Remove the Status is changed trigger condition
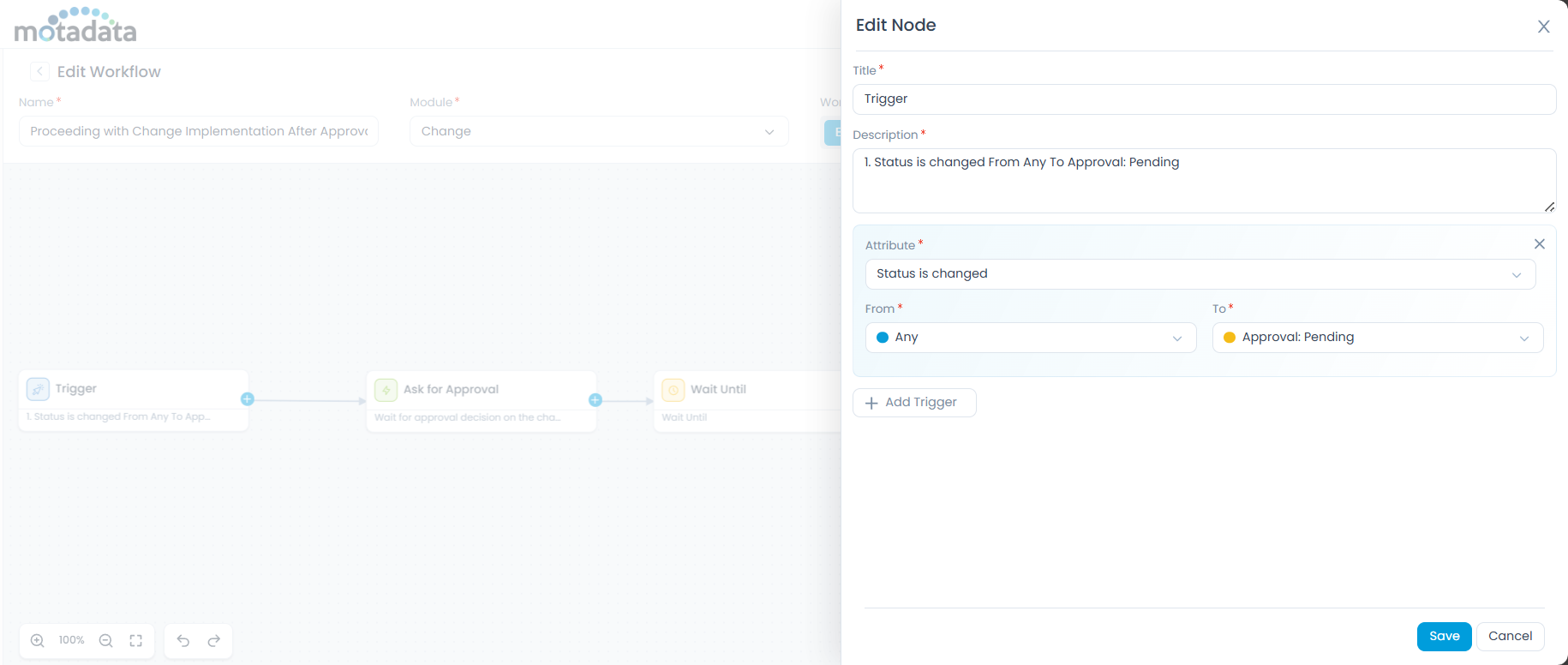The height and width of the screenshot is (665, 1568). point(1539,244)
